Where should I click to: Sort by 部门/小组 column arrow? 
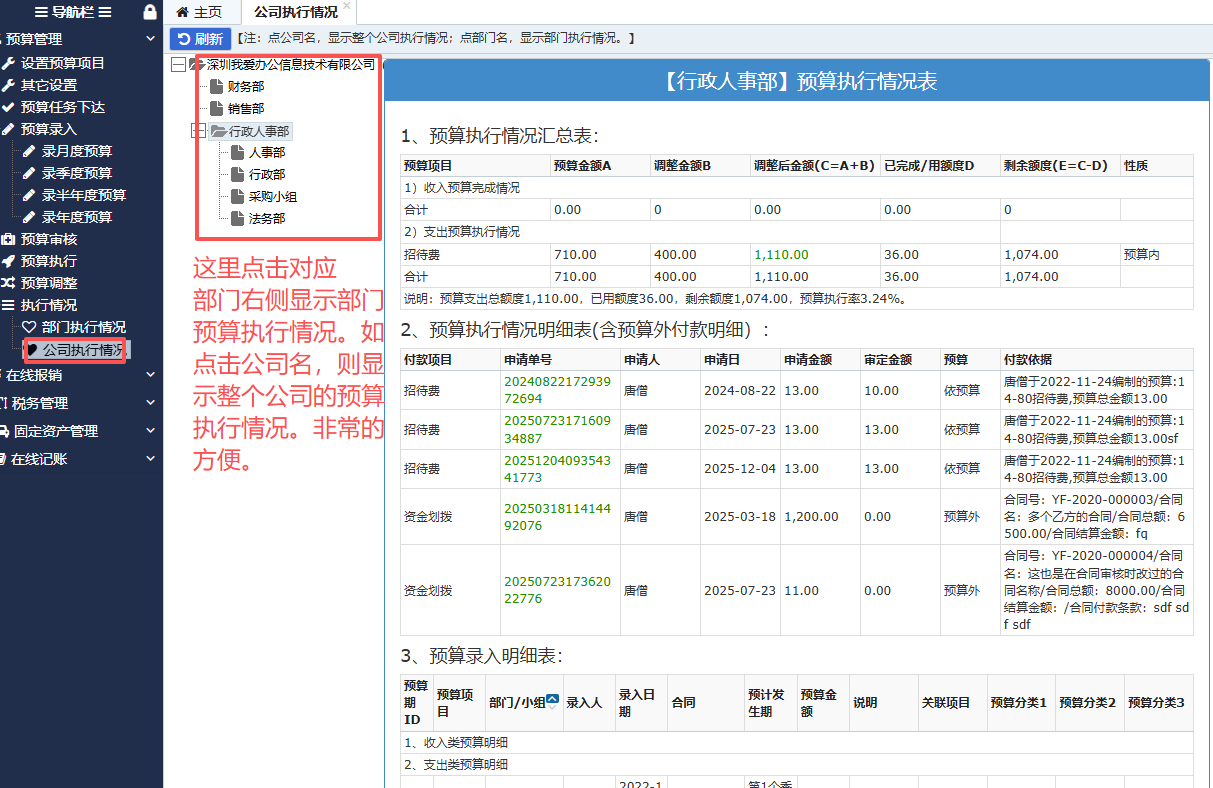(551, 702)
